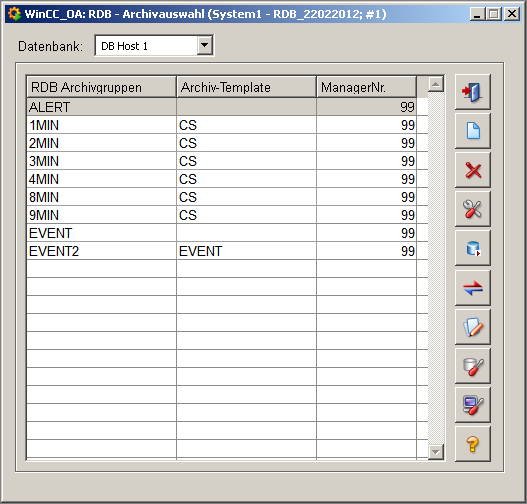
Task: Open the DB Host 1 combo box
Action: 154,45
